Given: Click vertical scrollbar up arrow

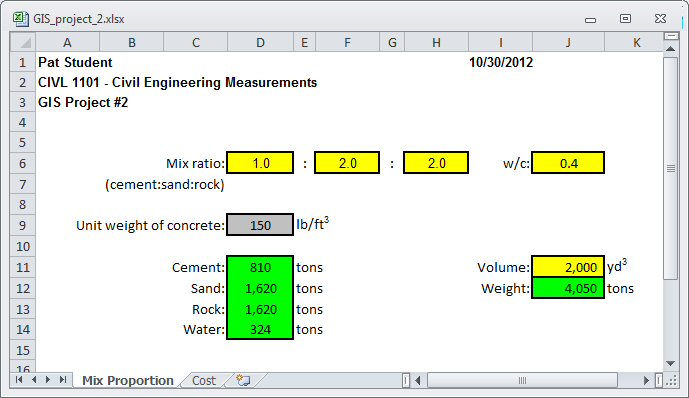Looking at the screenshot, I should 671,49.
